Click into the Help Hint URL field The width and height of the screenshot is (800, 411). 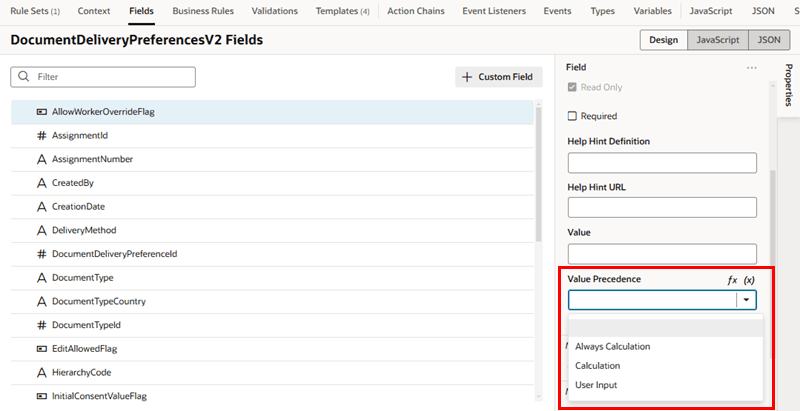pyautogui.click(x=662, y=208)
